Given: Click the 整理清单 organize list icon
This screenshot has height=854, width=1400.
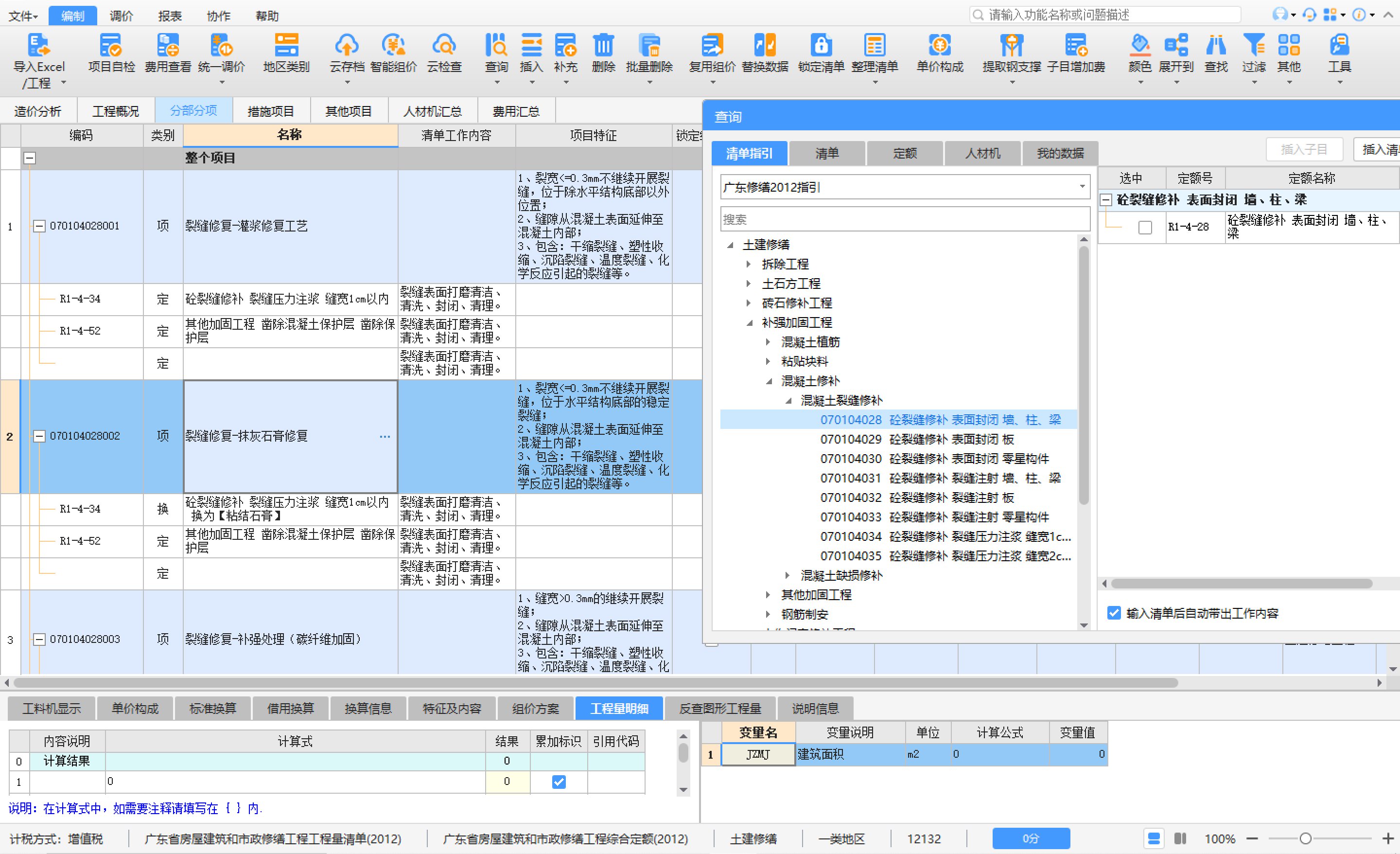Looking at the screenshot, I should 875,45.
